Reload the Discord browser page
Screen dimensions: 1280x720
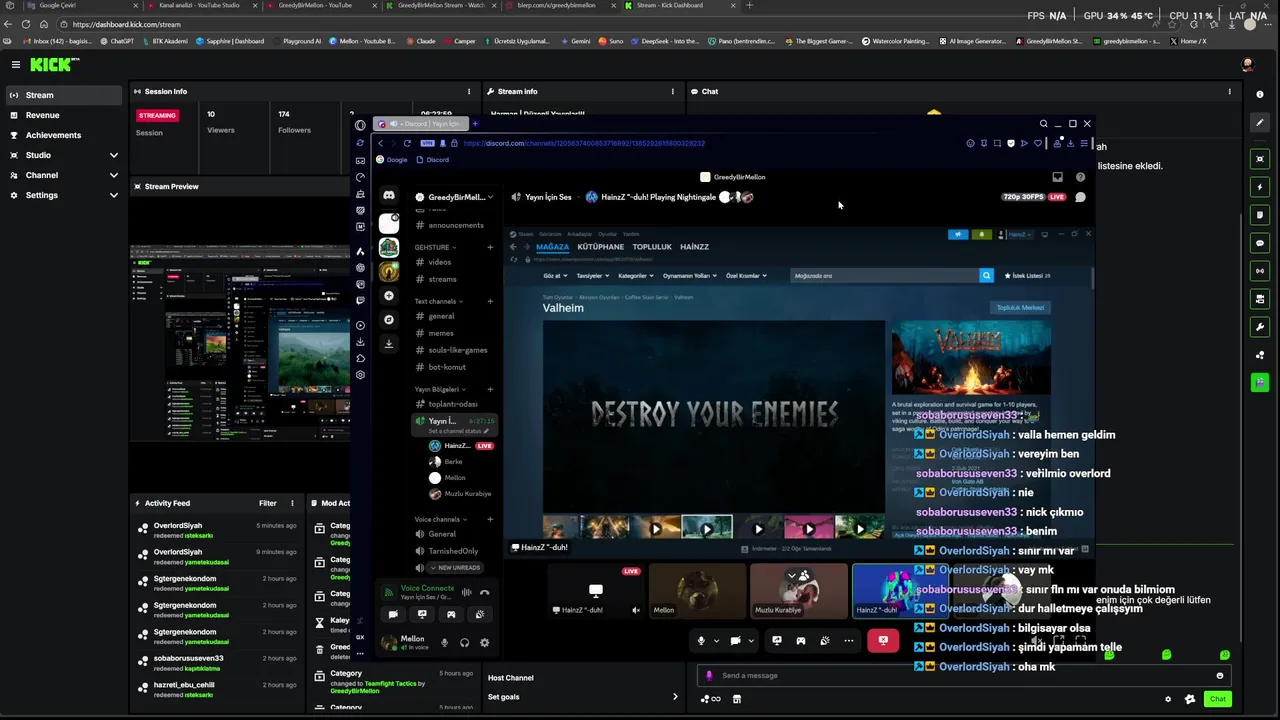point(406,143)
